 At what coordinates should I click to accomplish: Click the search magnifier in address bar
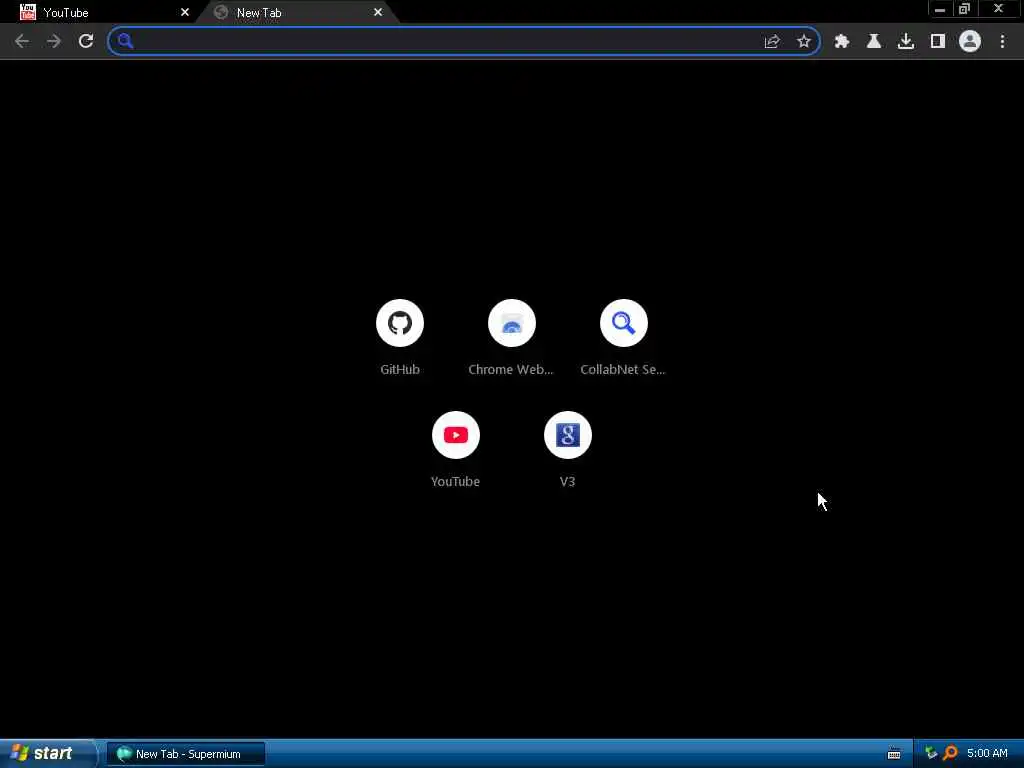[125, 41]
